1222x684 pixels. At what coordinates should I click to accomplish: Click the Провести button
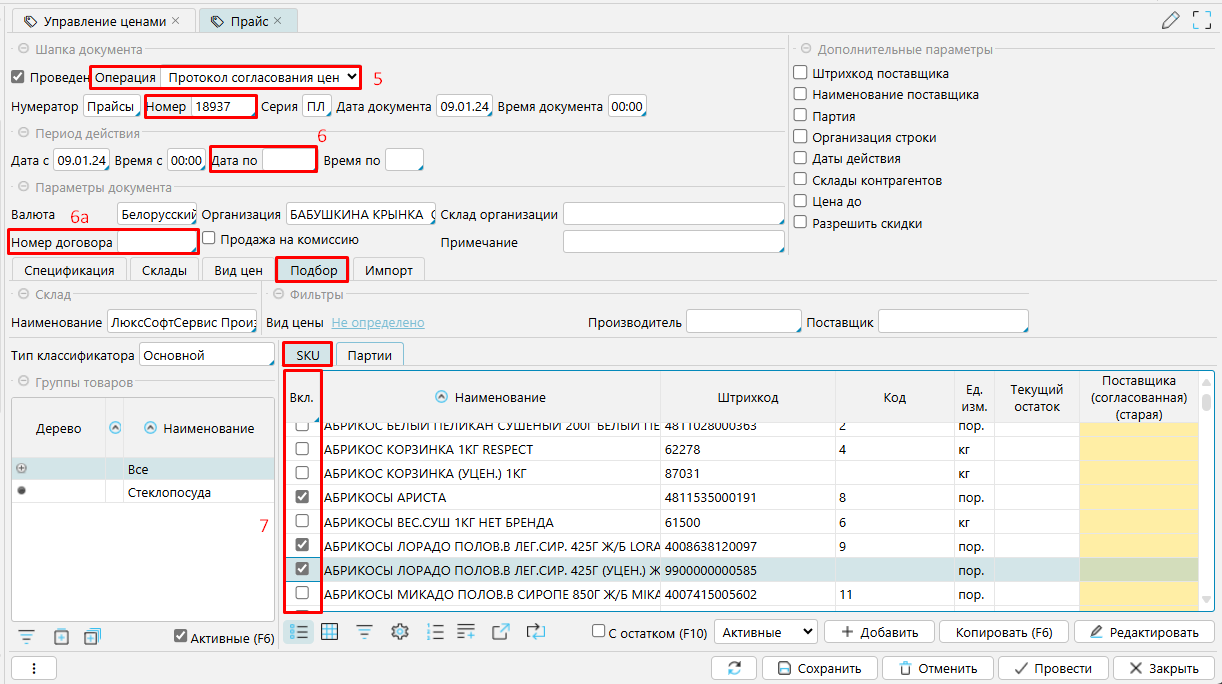pos(1059,668)
